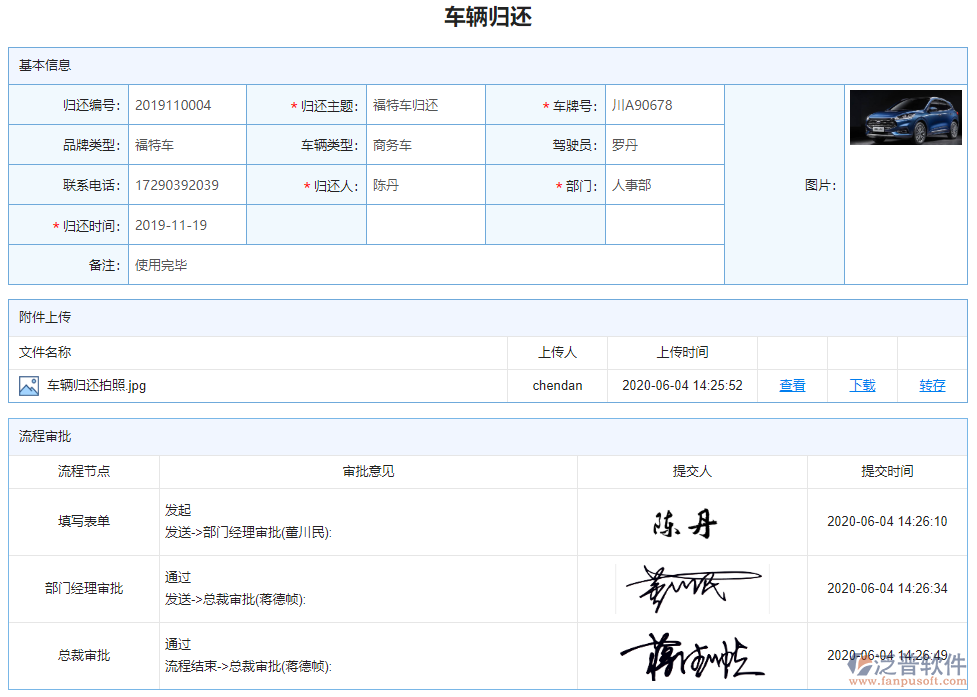
Task: Click the 归还编号 field showing 2019110004
Action: (x=186, y=105)
